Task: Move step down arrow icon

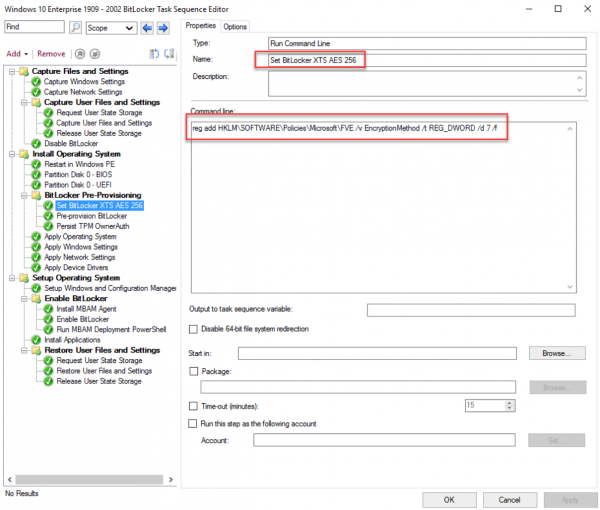Action: click(x=95, y=54)
